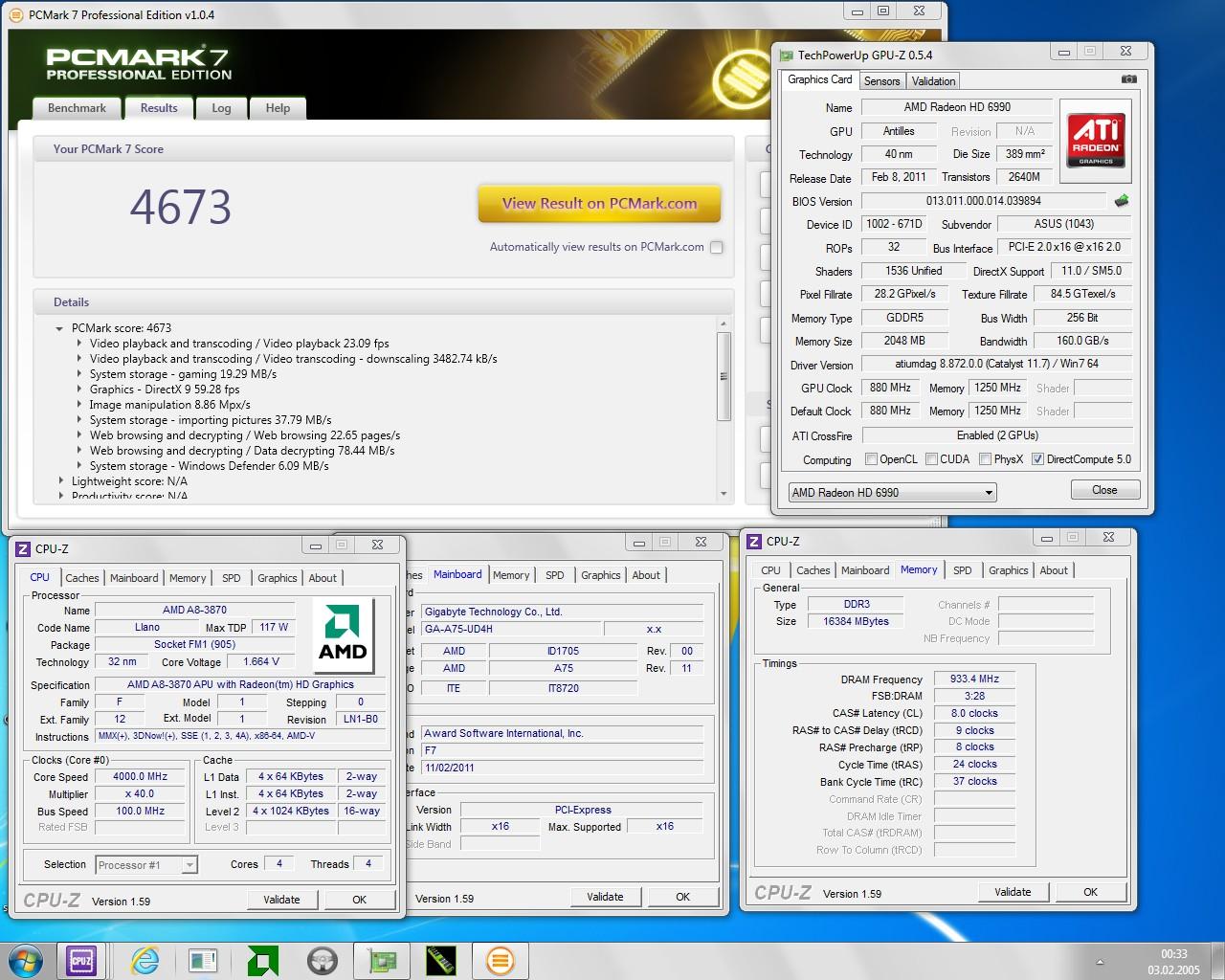
Task: Click the AMD logo in CPU-Z
Action: tap(343, 634)
